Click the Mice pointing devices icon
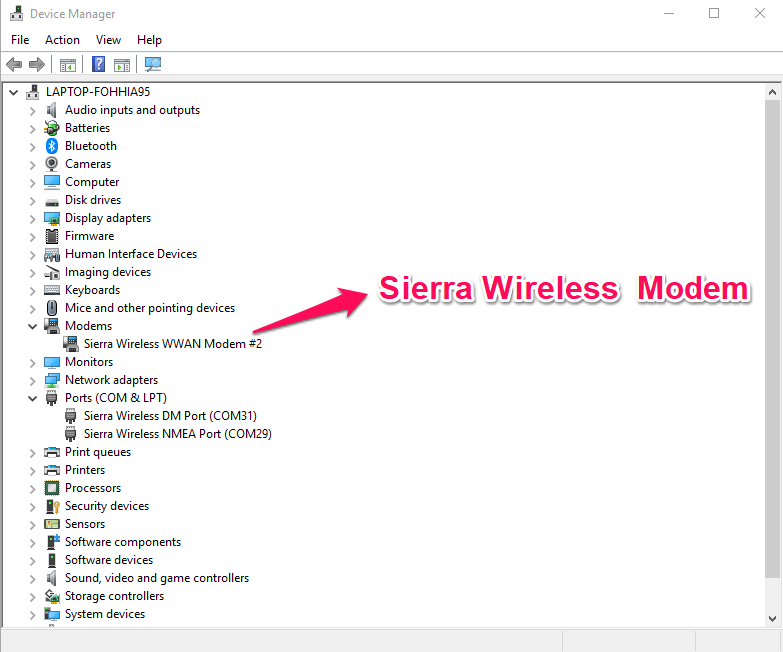The image size is (783, 652). [51, 308]
